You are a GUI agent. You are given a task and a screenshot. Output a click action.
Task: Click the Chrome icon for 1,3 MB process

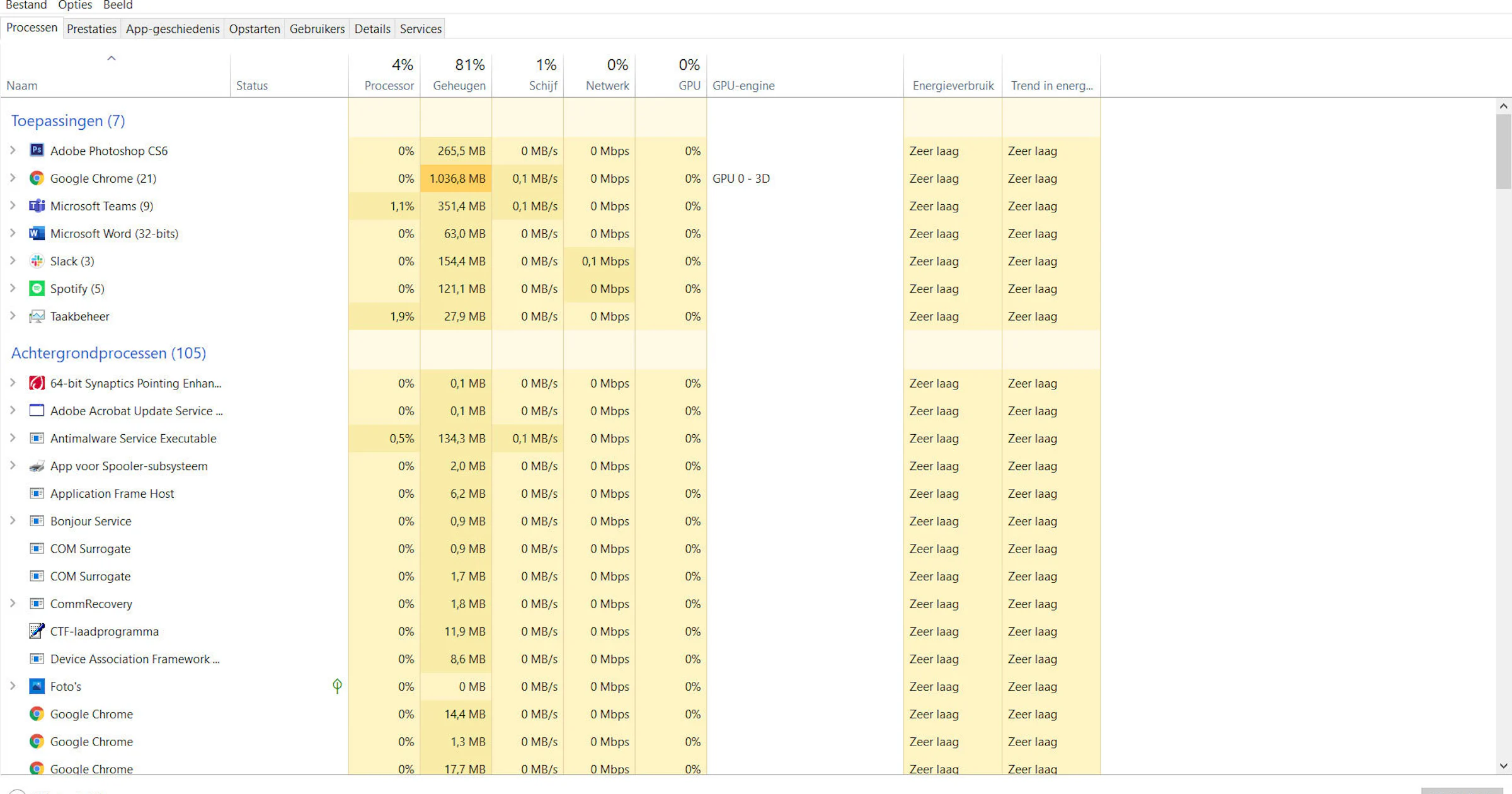[x=37, y=742]
